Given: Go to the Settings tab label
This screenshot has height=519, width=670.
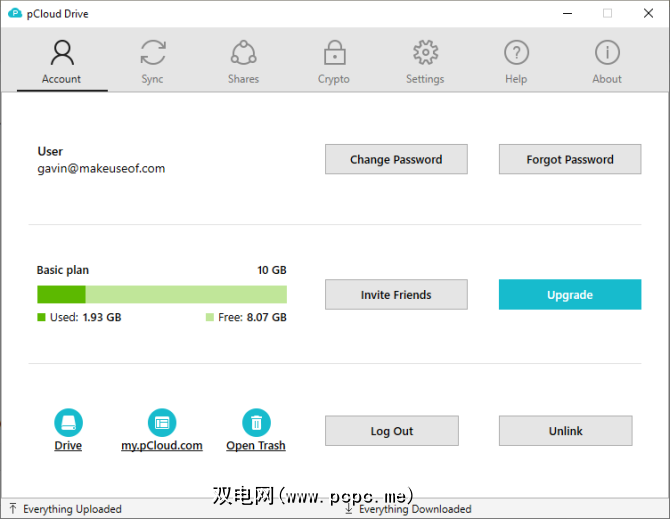Looking at the screenshot, I should 425,79.
